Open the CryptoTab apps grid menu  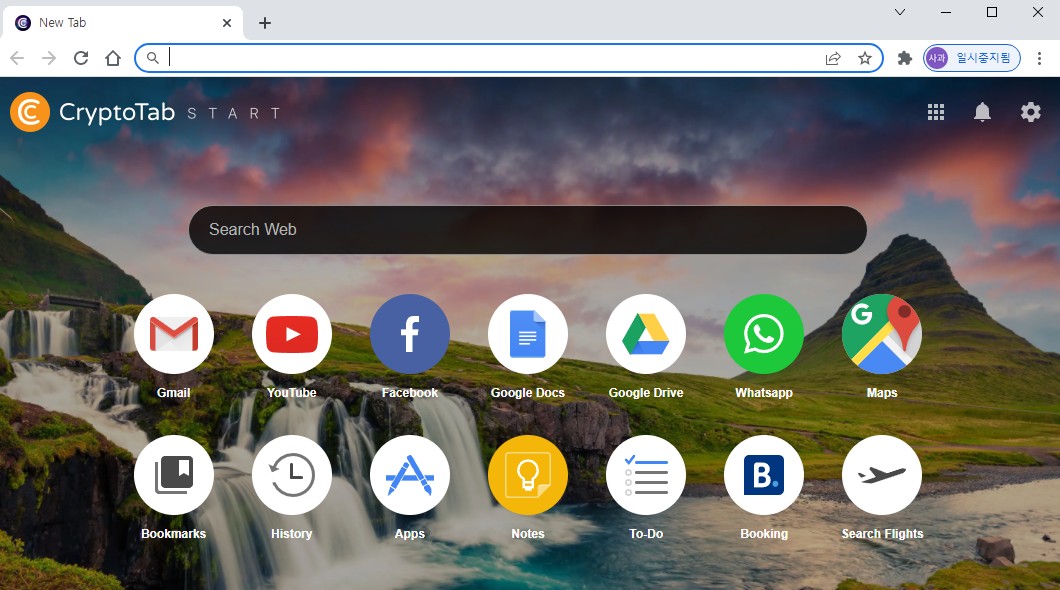(x=936, y=112)
